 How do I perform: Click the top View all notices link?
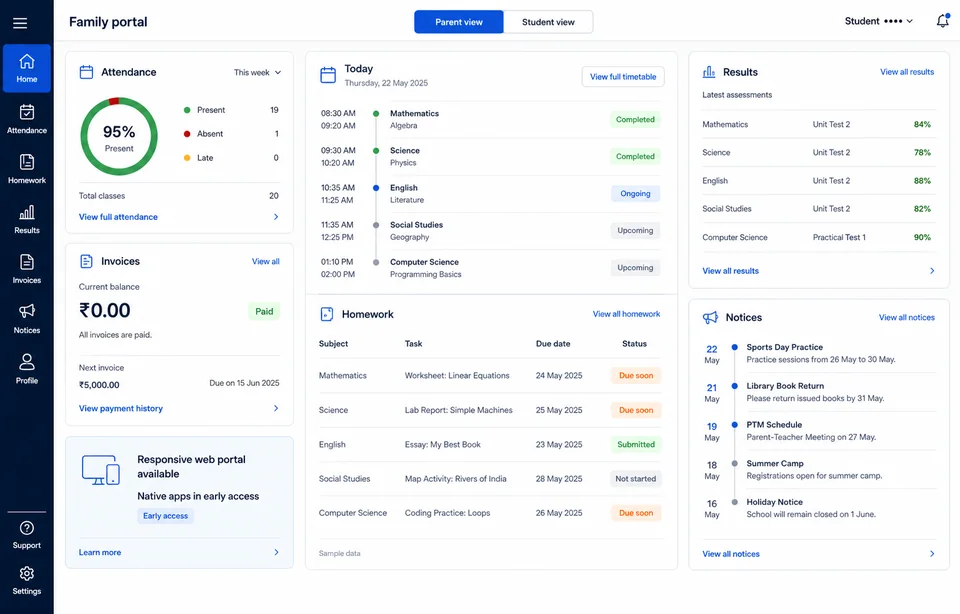pyautogui.click(x=907, y=317)
